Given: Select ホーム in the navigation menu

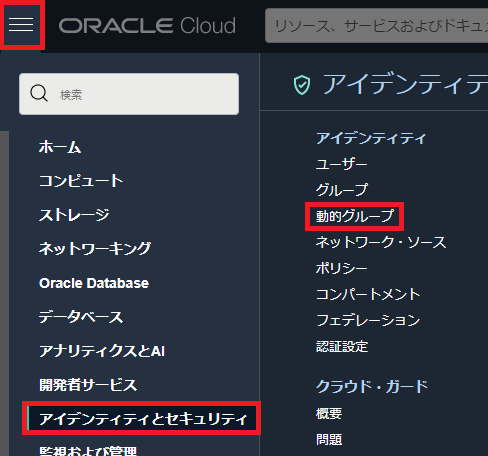Looking at the screenshot, I should (60, 147).
